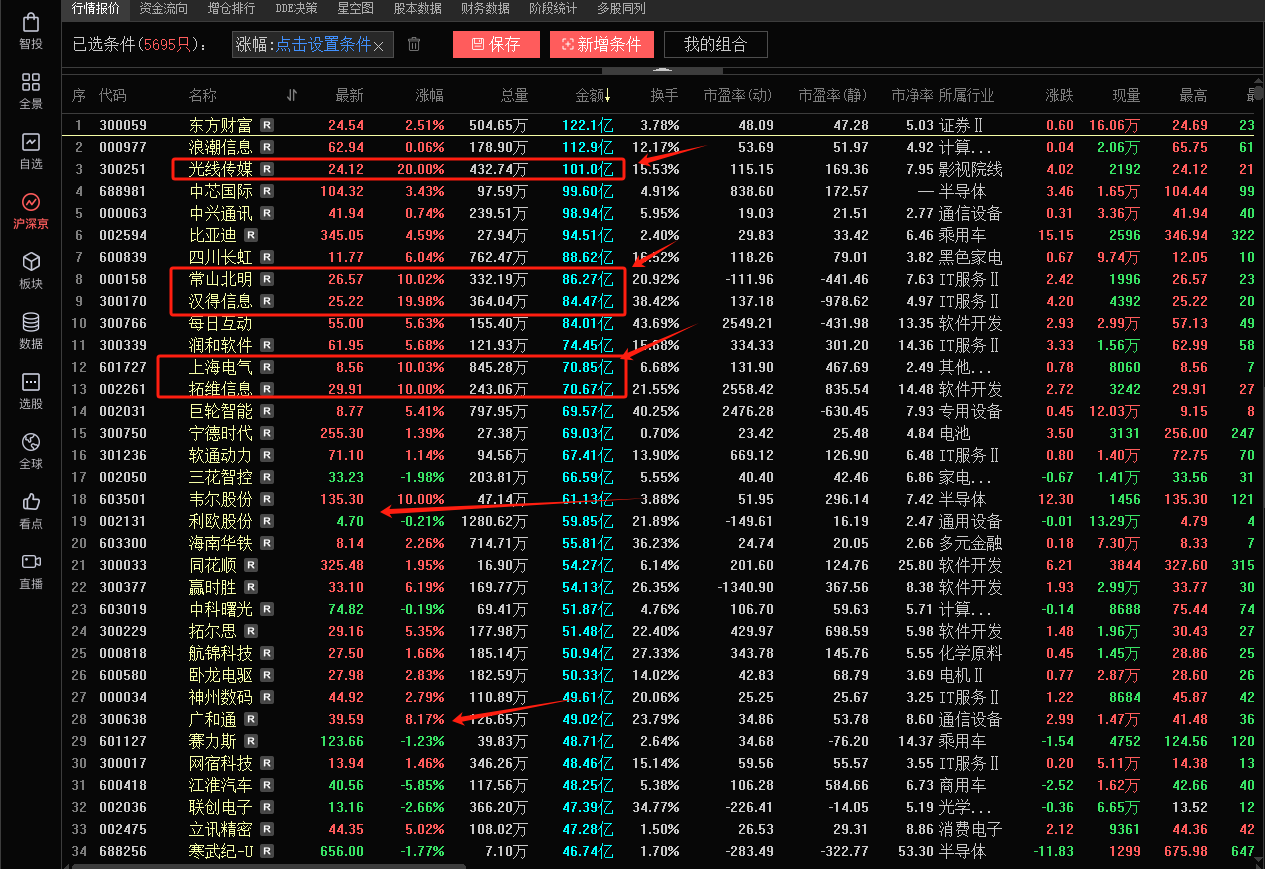Open the 全球 global markets sidebar icon
This screenshot has height=869, width=1265.
pos(31,451)
